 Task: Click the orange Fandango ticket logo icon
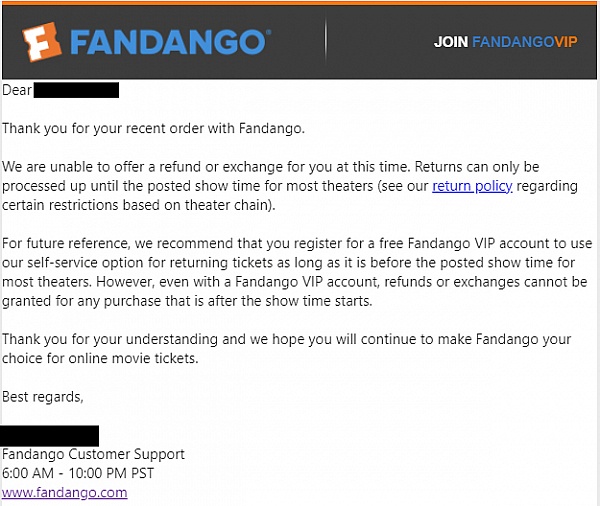point(42,42)
